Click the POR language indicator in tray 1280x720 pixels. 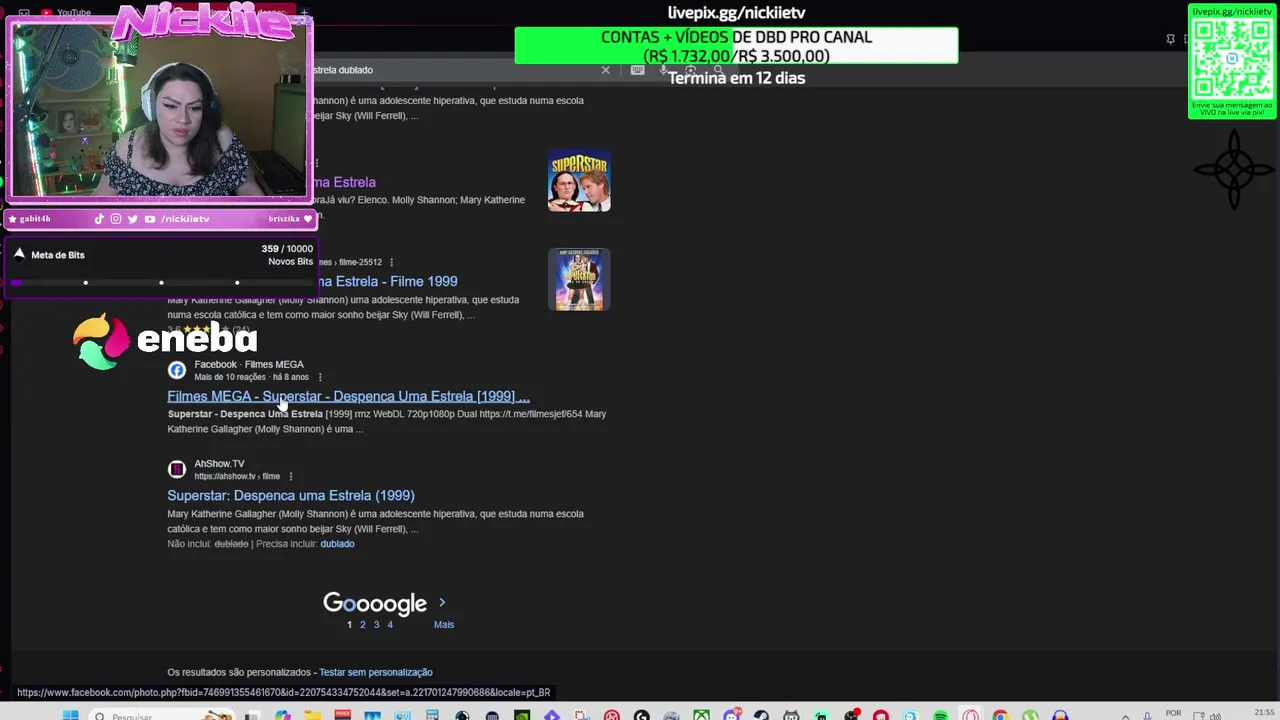click(1174, 714)
